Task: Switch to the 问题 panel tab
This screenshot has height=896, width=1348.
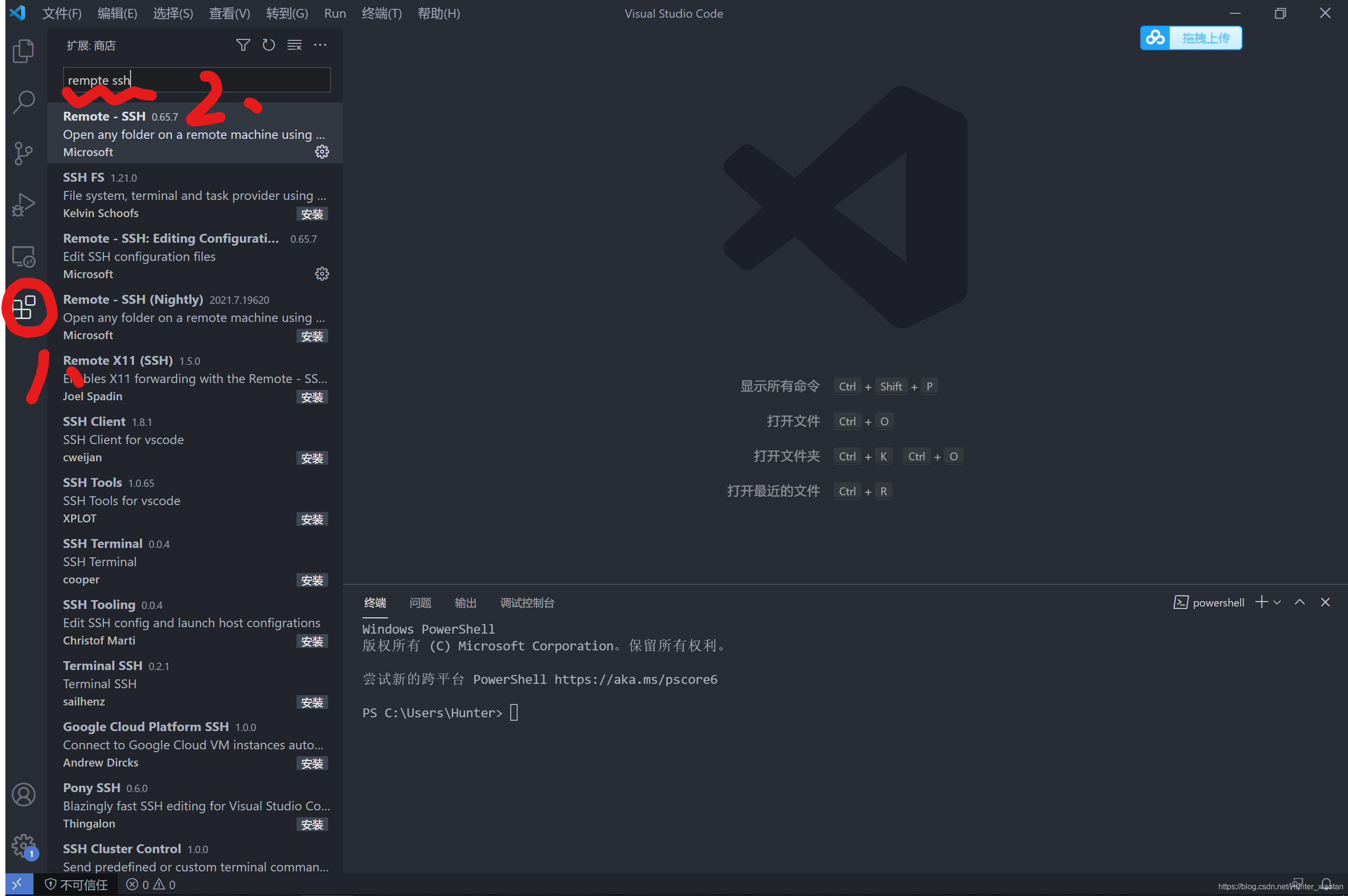Action: tap(420, 602)
